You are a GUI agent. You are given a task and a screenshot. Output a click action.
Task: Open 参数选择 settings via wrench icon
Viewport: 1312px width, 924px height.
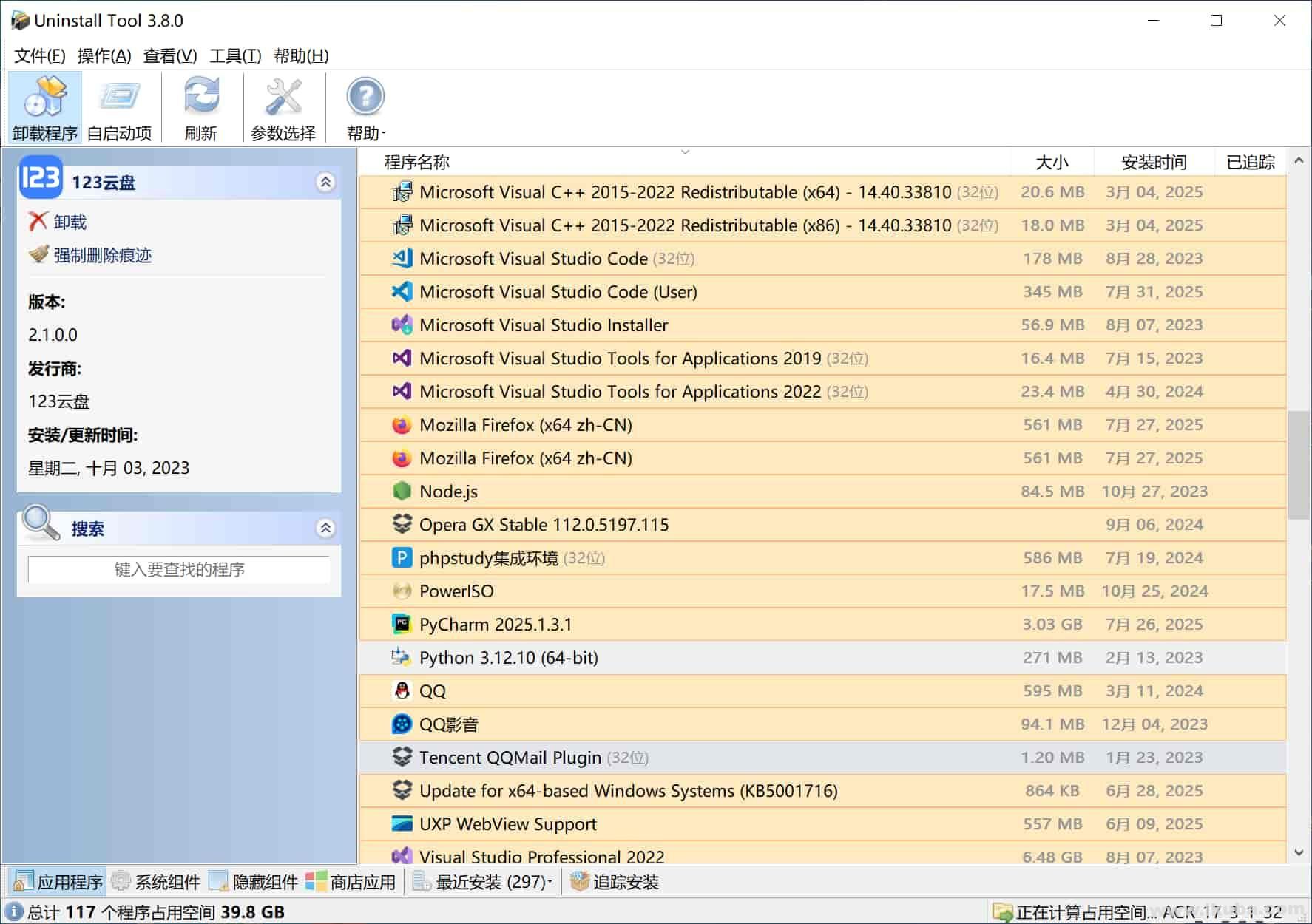coord(283,96)
